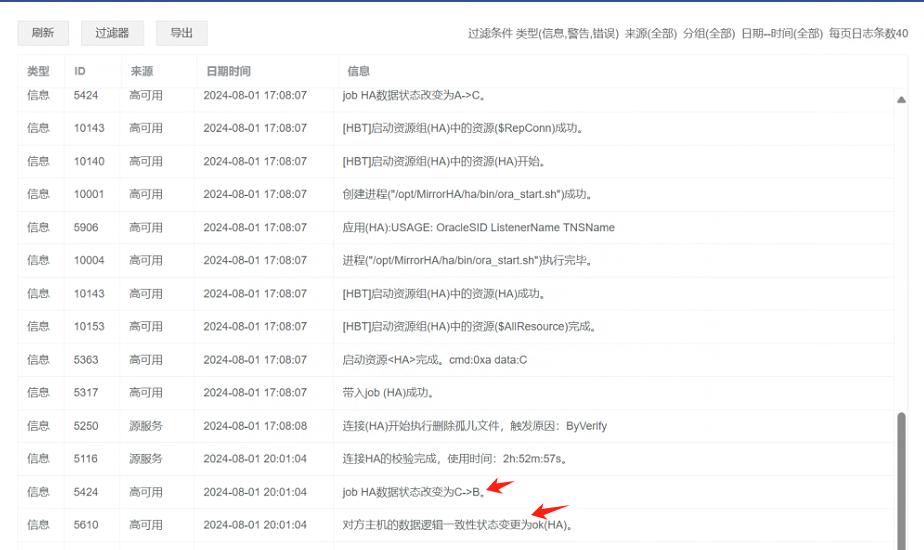Click ID cell 5610
Viewport: 924px width, 550px height.
click(86, 525)
